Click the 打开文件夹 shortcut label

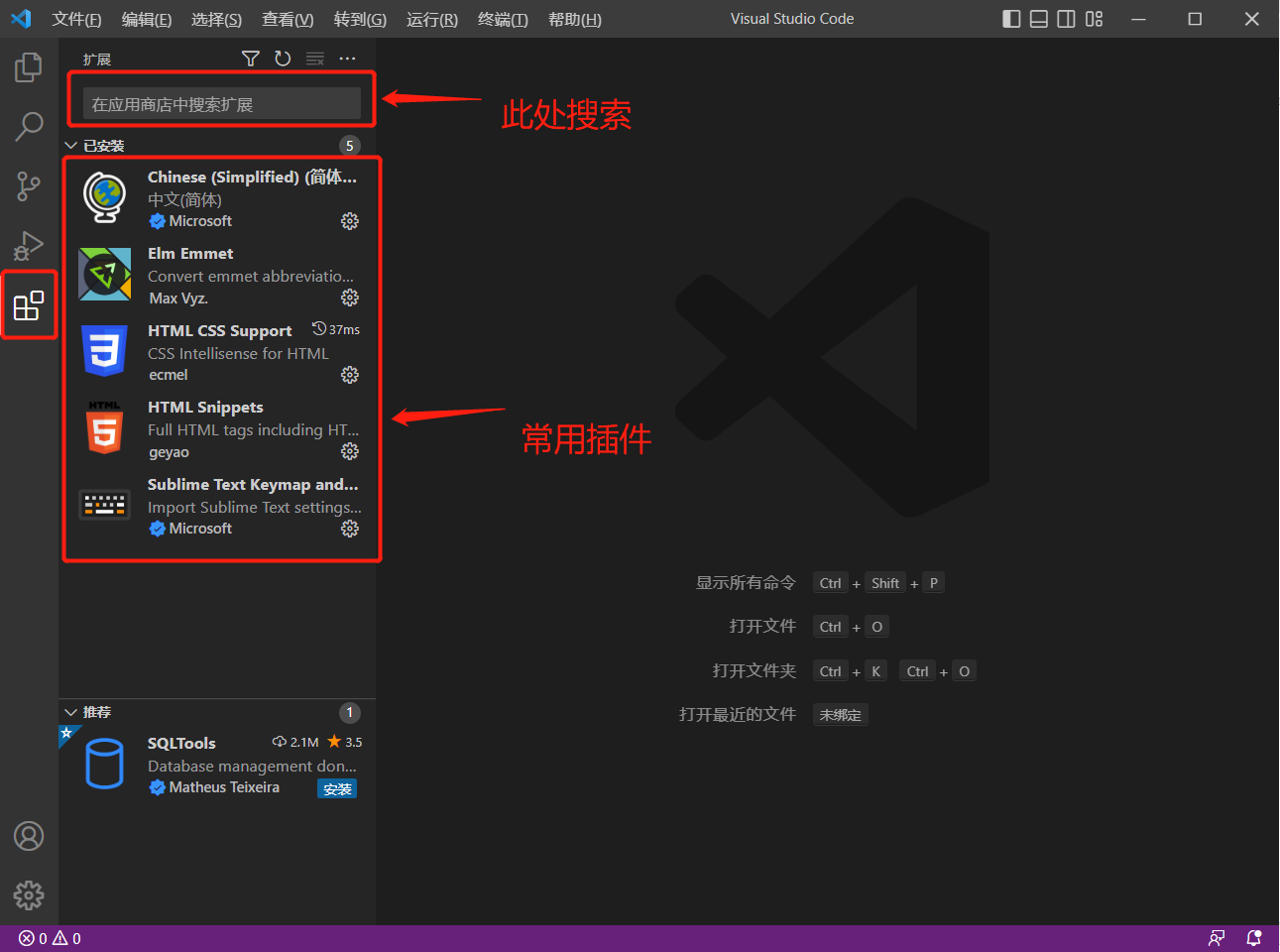point(754,671)
